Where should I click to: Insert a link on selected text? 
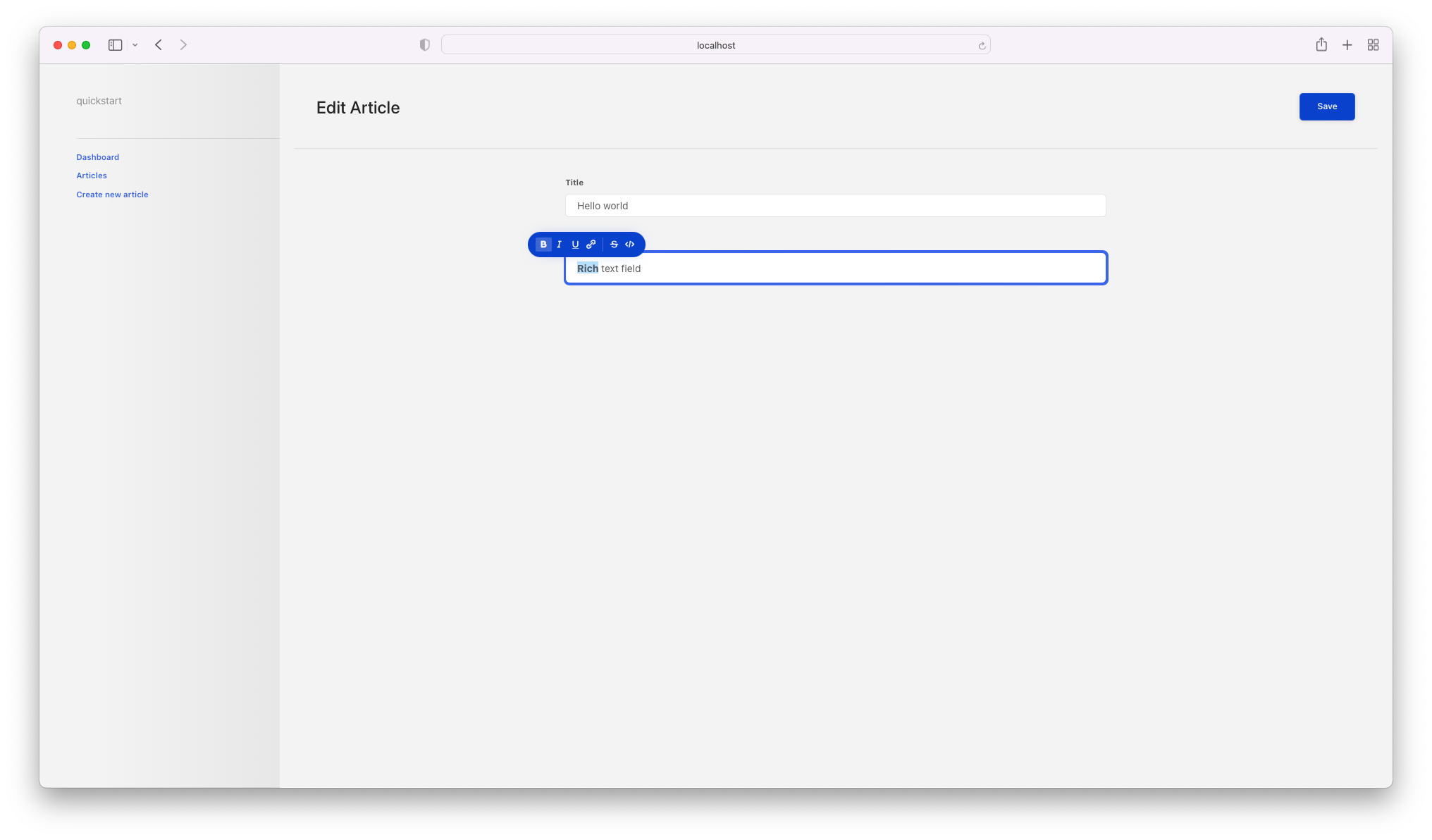[591, 245]
